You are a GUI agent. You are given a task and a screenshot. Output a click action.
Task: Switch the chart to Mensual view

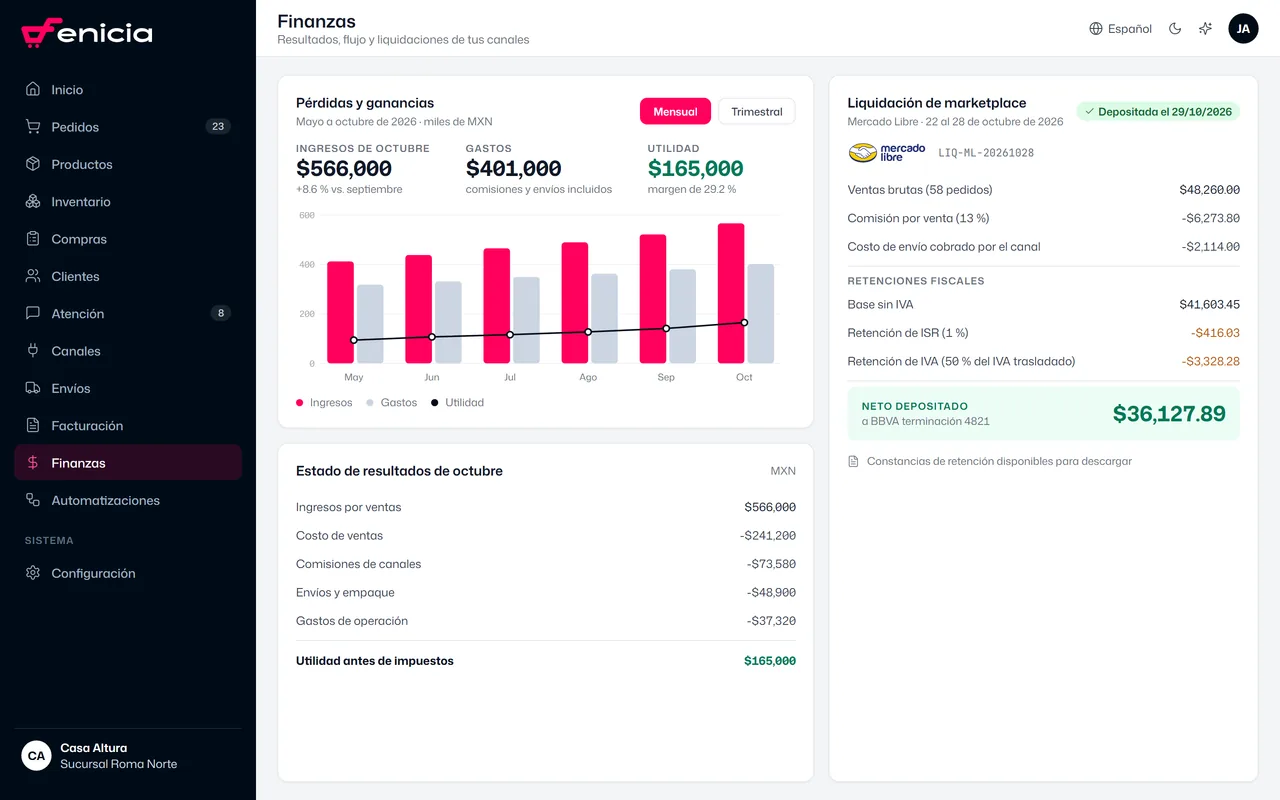(675, 111)
